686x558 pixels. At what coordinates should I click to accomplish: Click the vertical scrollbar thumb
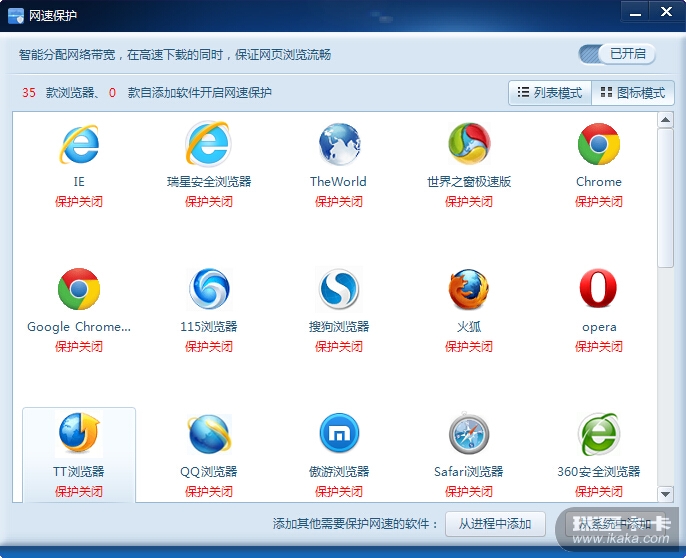point(665,198)
